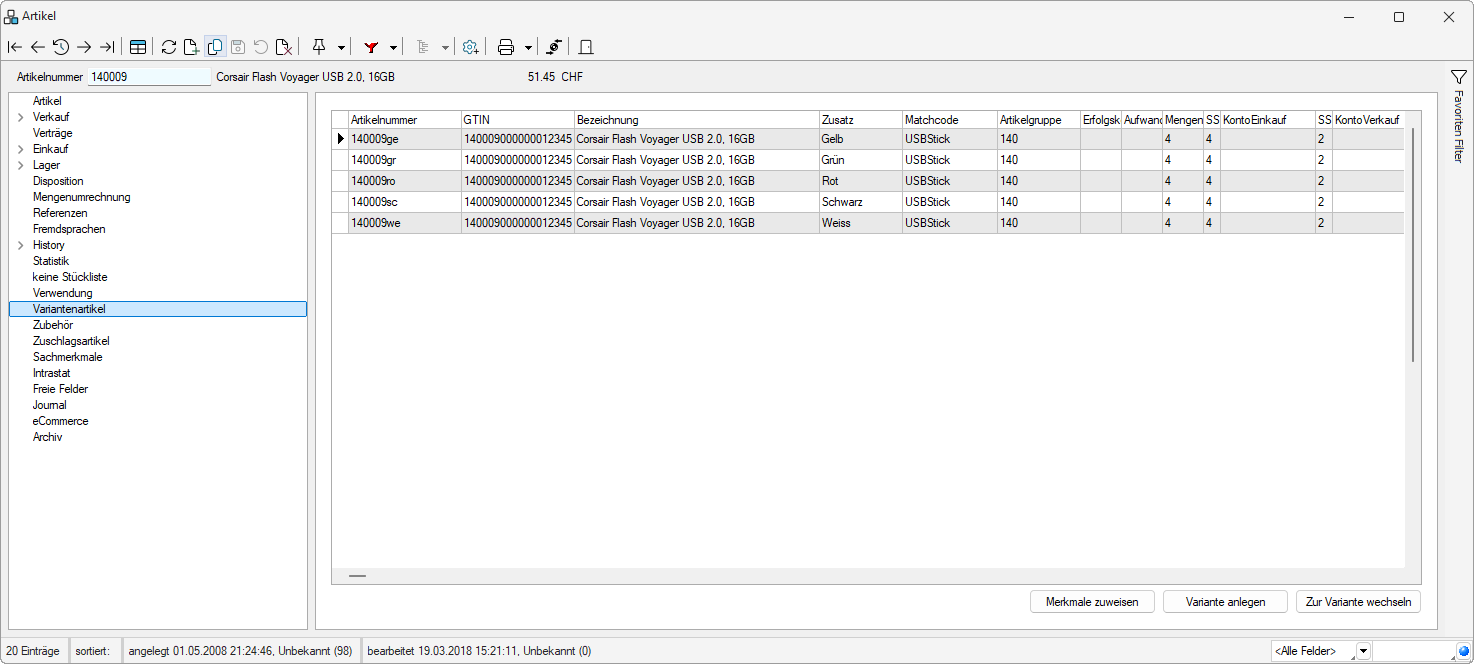
Task: Open the Verträge tree entry
Action: pos(52,133)
